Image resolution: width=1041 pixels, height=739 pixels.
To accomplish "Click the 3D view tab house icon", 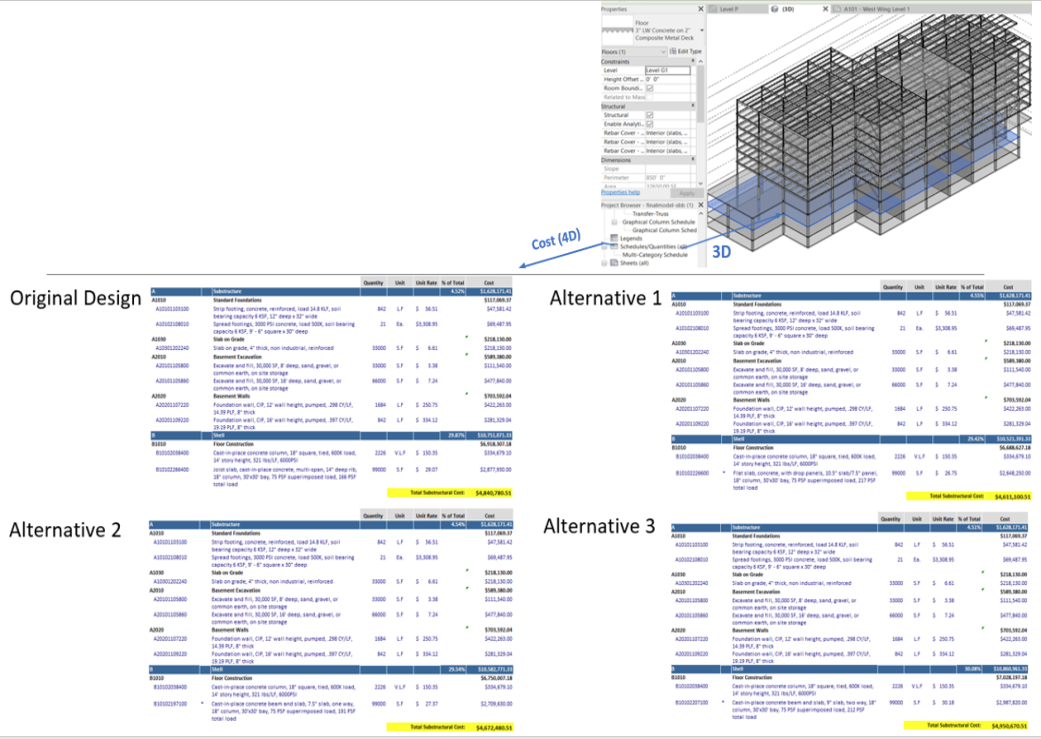I will pyautogui.click(x=773, y=8).
